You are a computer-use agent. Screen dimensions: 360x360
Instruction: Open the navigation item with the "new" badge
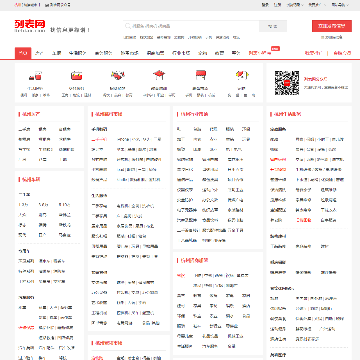[x=260, y=53]
